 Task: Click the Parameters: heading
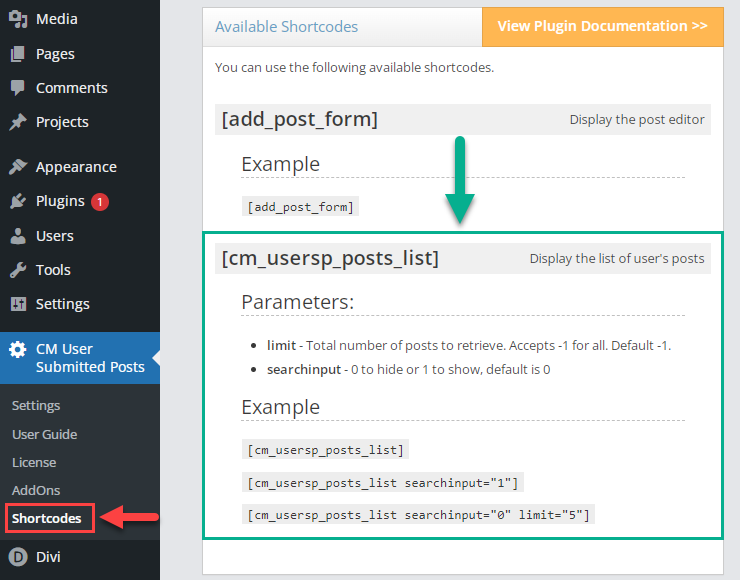point(298,302)
